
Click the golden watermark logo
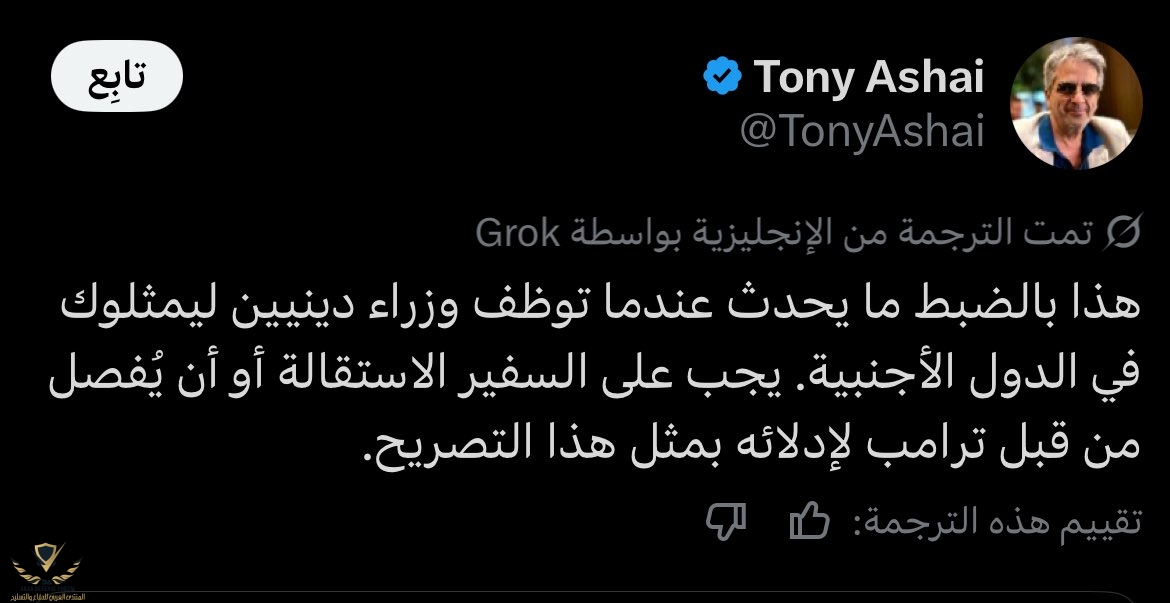click(x=47, y=563)
